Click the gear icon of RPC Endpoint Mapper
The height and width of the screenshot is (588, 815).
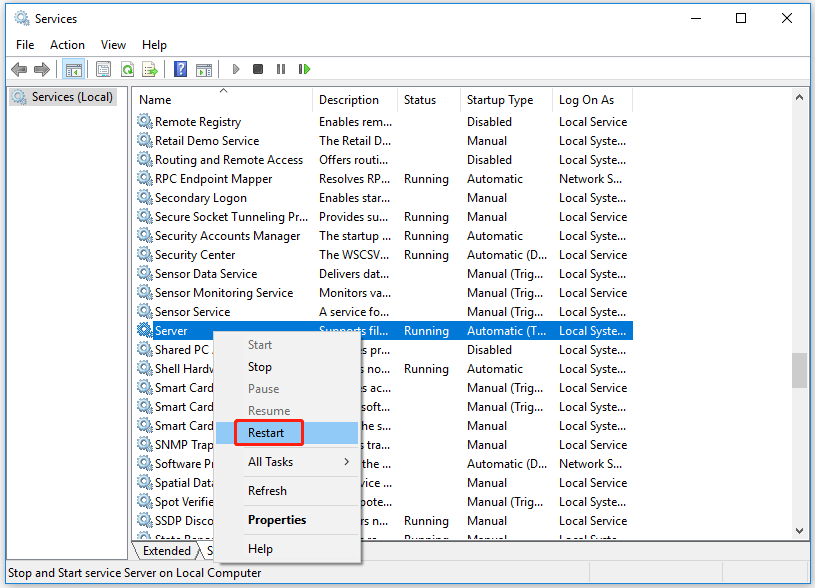(x=144, y=178)
